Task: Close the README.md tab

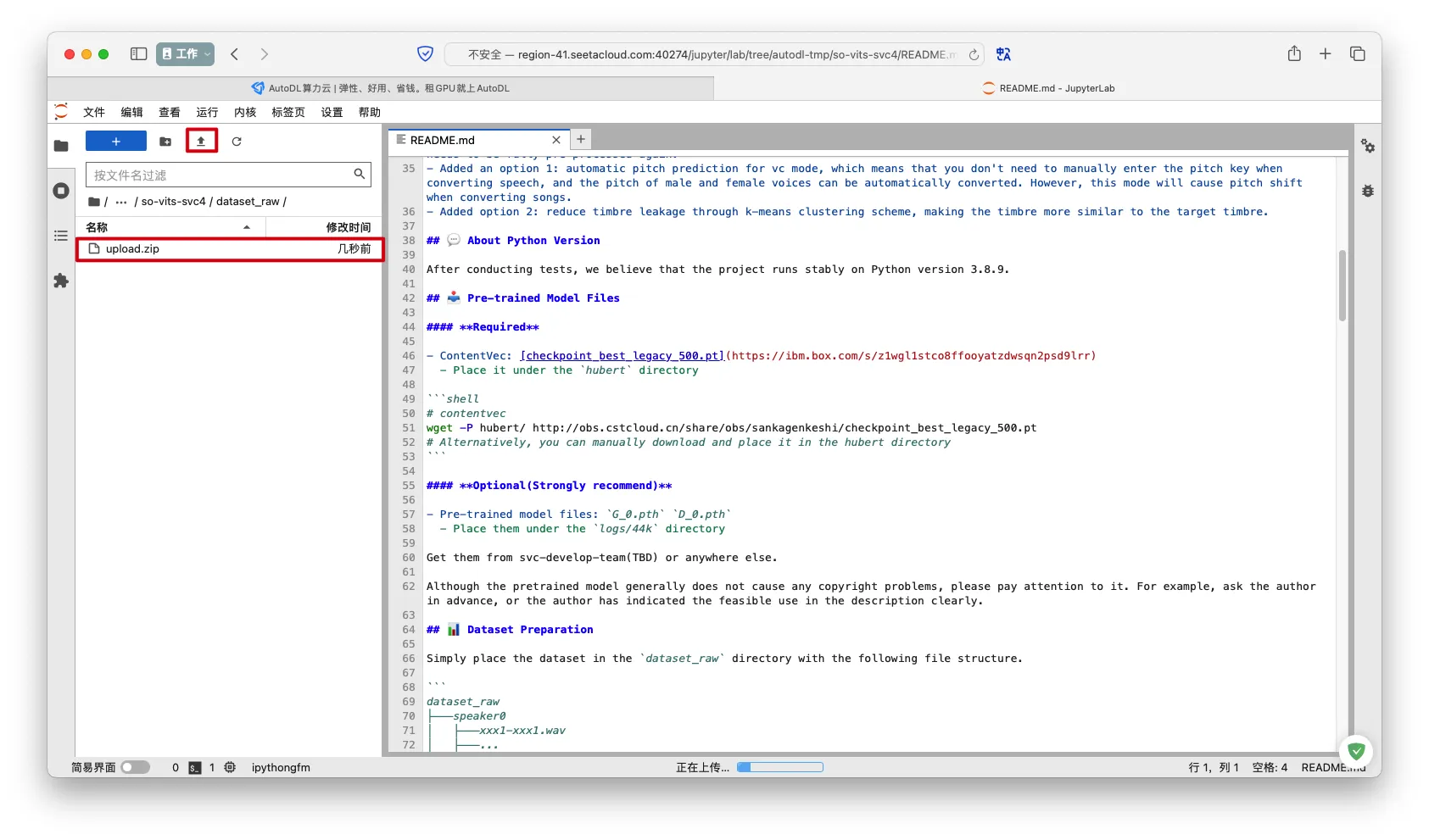Action: (556, 140)
